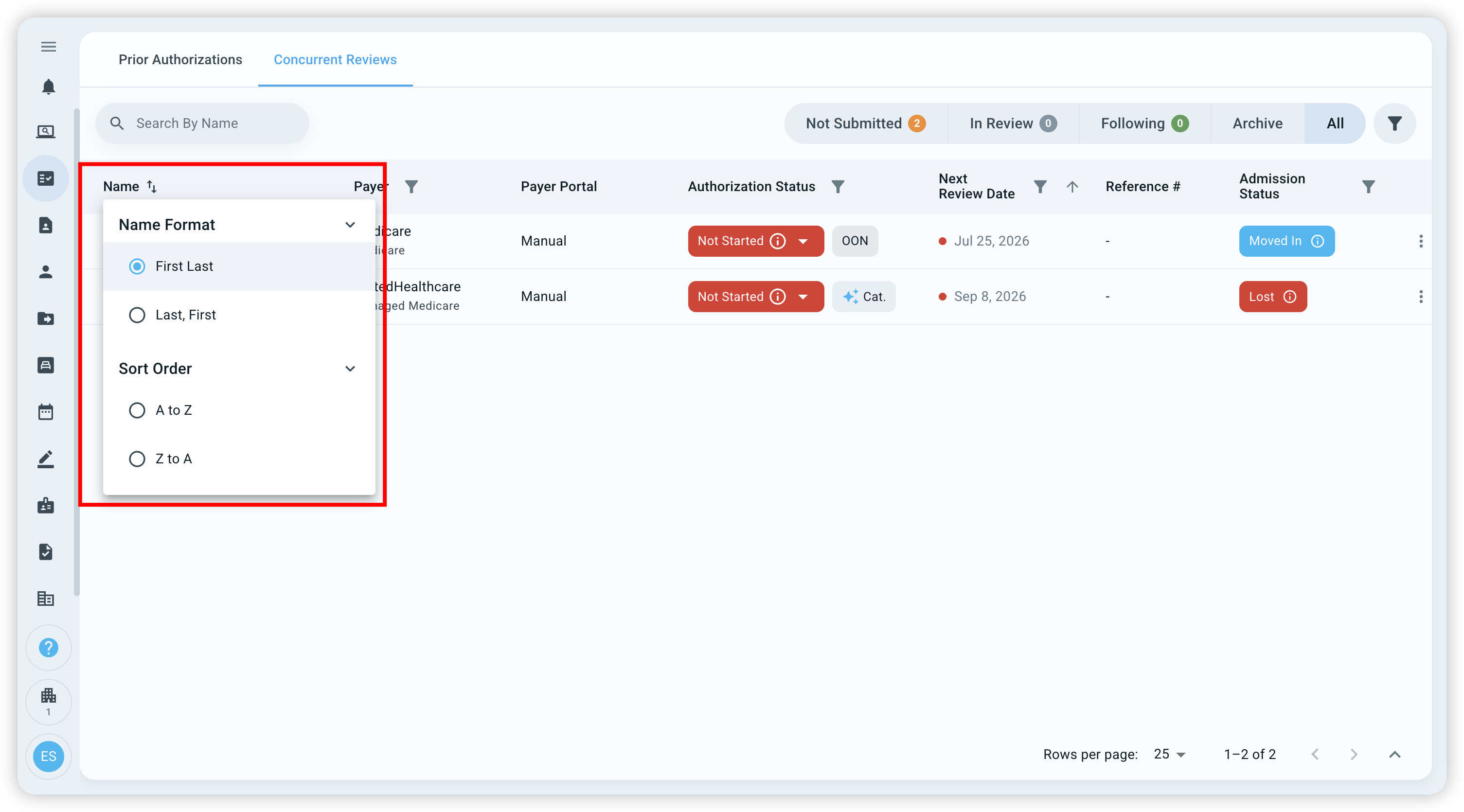The height and width of the screenshot is (812, 1464).
Task: Toggle the Name column sort arrows
Action: click(152, 186)
